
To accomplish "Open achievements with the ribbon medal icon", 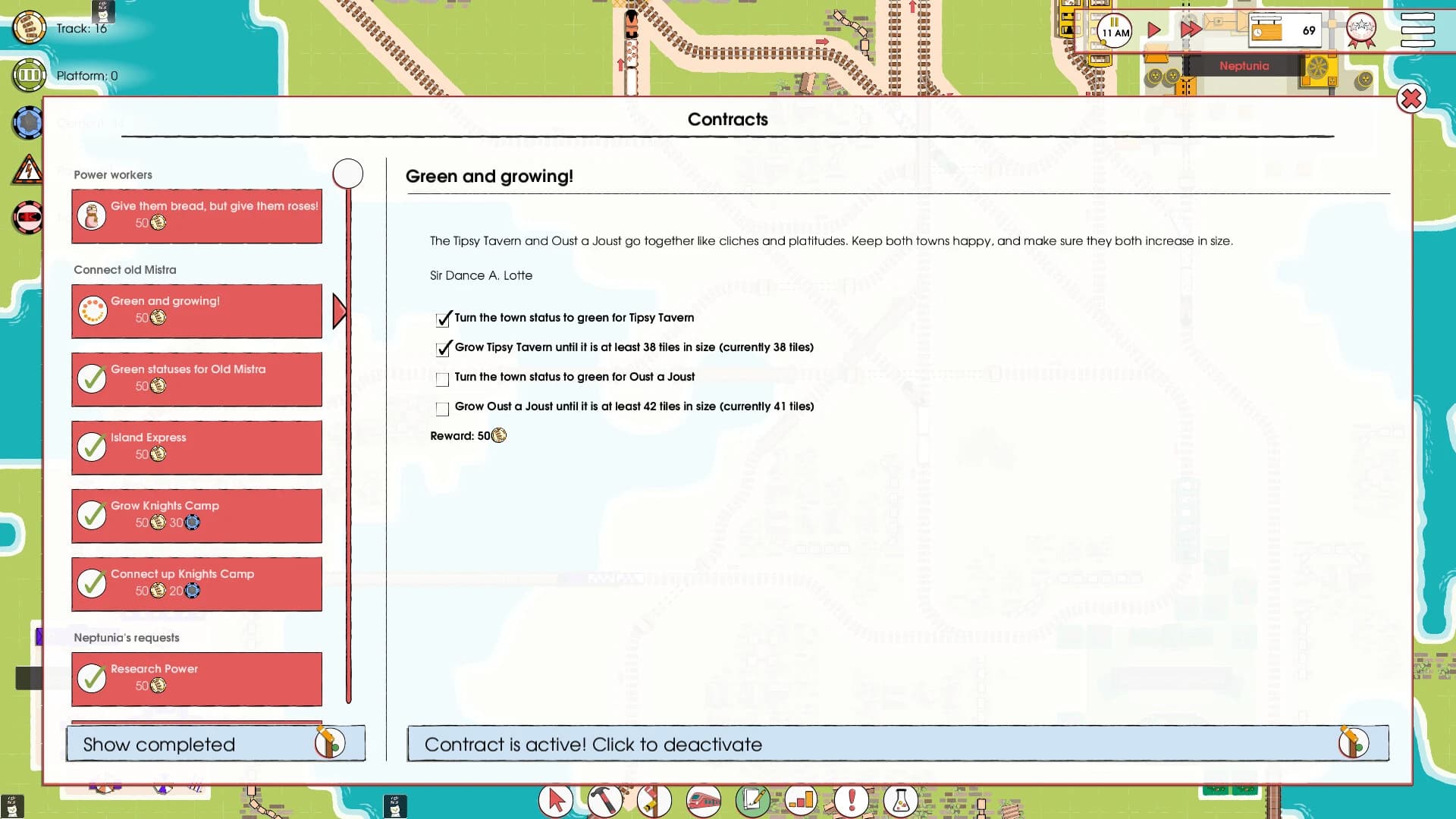I will (x=1361, y=30).
